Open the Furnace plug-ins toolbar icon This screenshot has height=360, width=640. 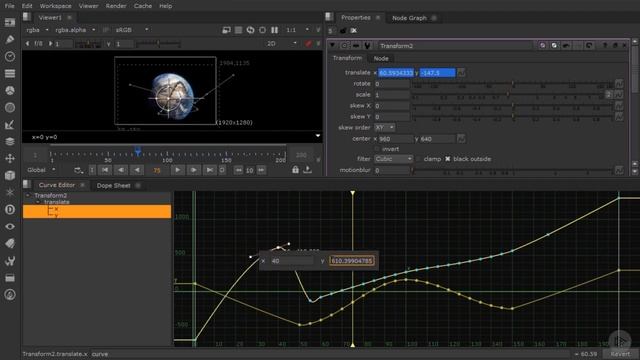[10, 295]
